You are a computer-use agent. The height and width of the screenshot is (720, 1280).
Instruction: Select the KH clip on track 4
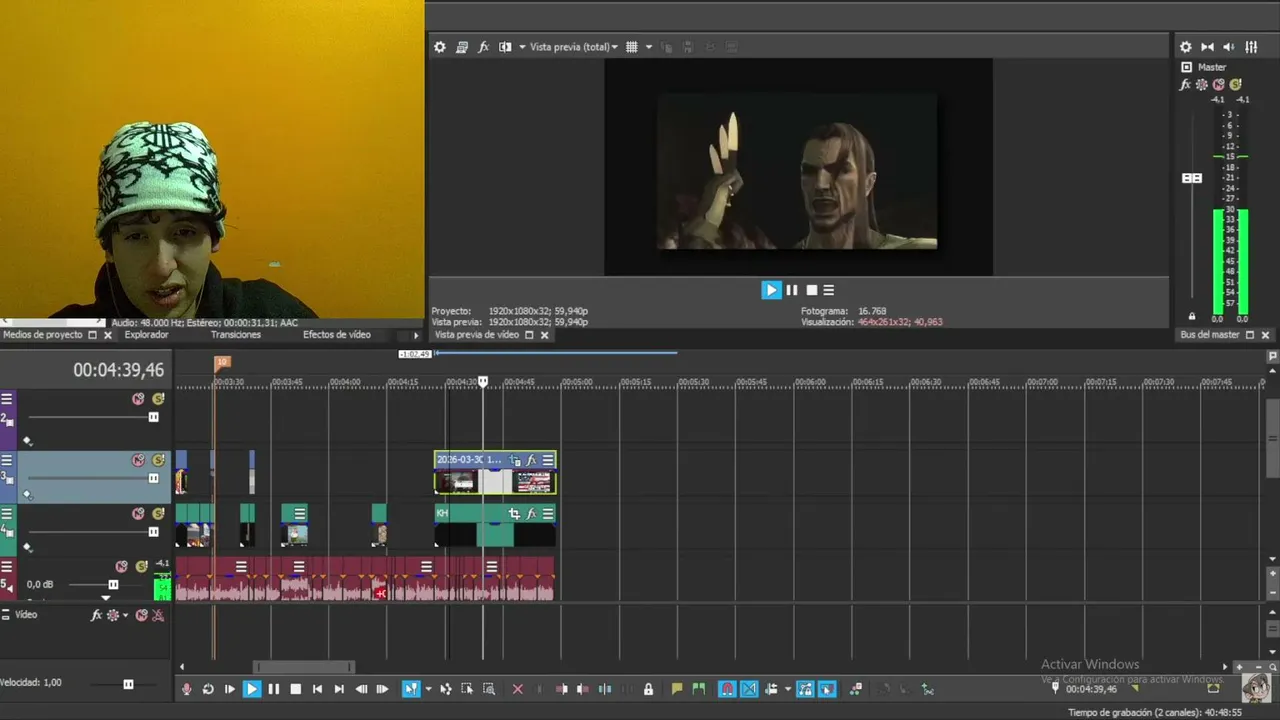[495, 527]
